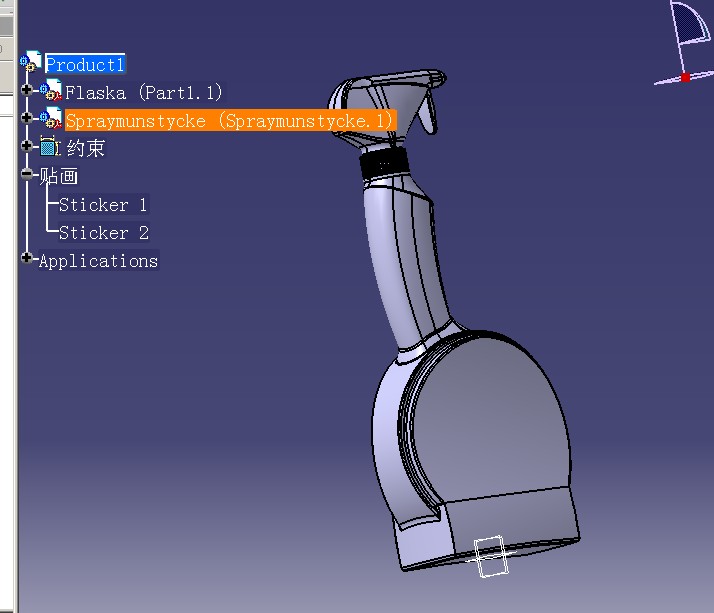Select the 贴画 label in the tree
The height and width of the screenshot is (613, 714).
tap(58, 176)
